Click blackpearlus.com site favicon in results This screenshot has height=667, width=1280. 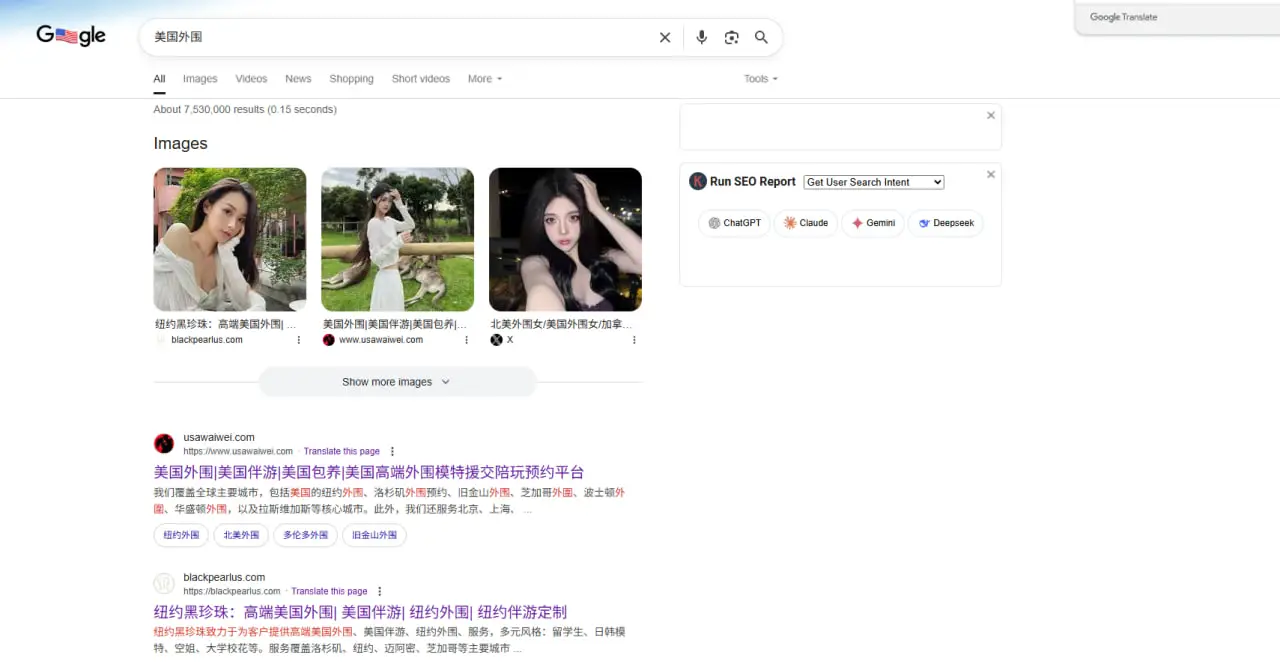(x=164, y=584)
